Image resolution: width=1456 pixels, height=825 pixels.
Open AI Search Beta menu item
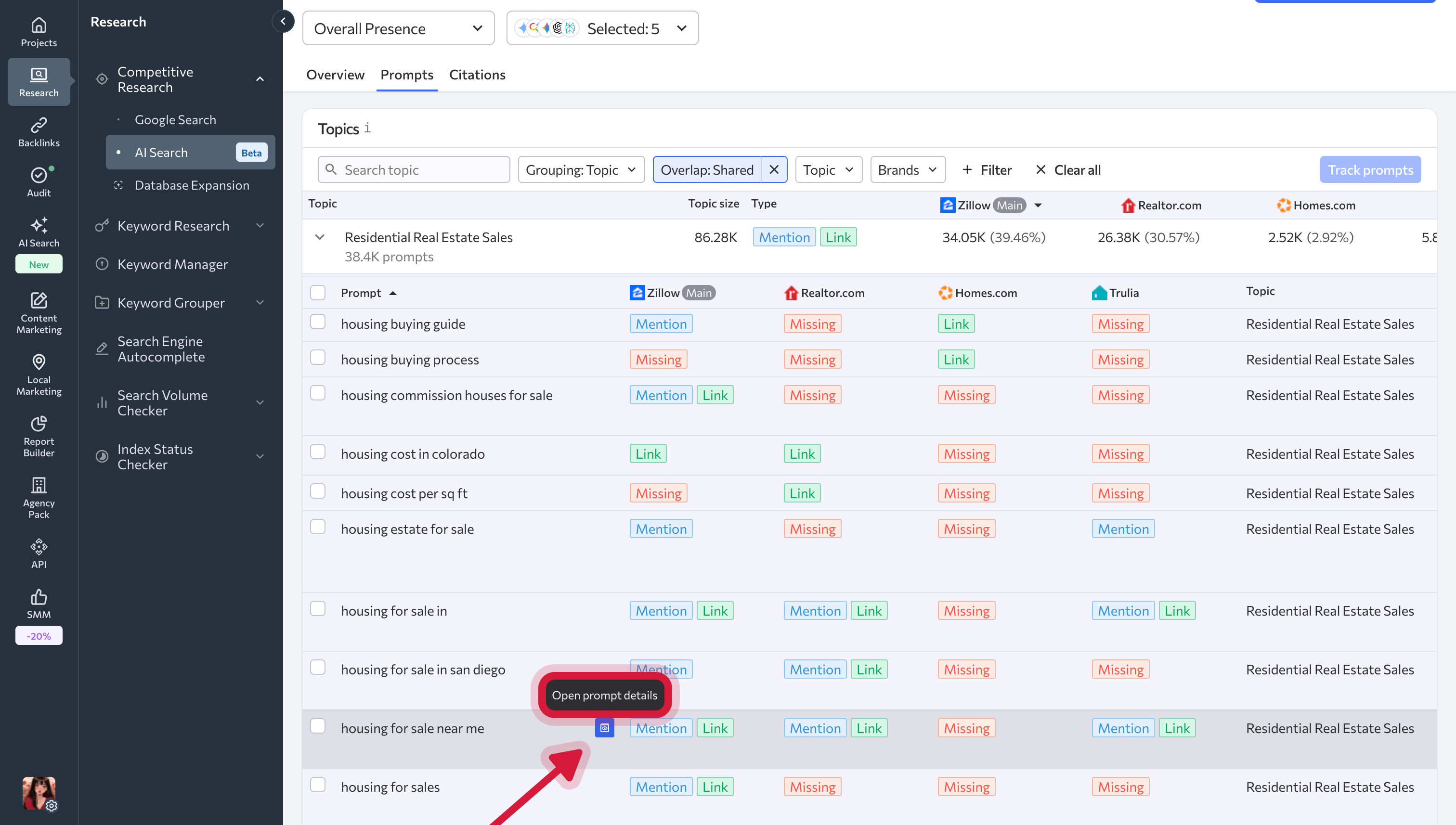tap(191, 152)
